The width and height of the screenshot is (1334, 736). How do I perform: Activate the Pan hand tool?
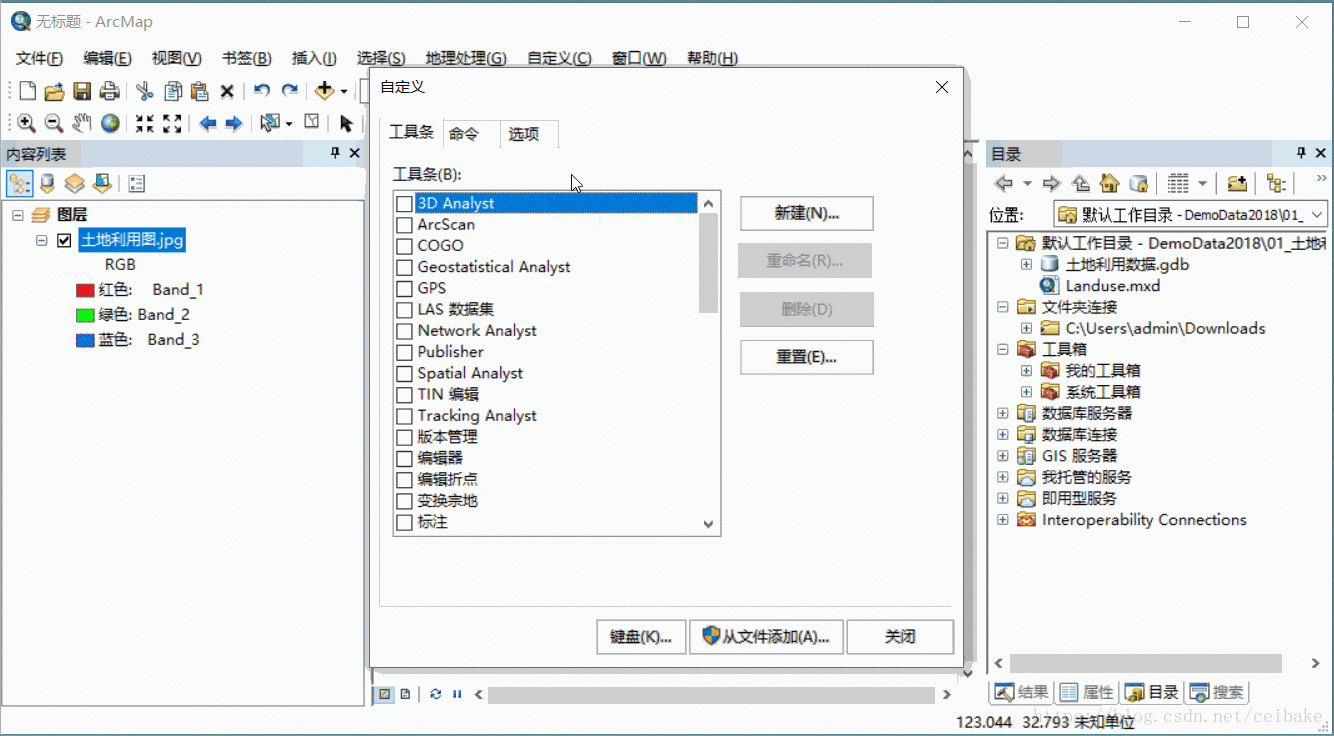82,123
